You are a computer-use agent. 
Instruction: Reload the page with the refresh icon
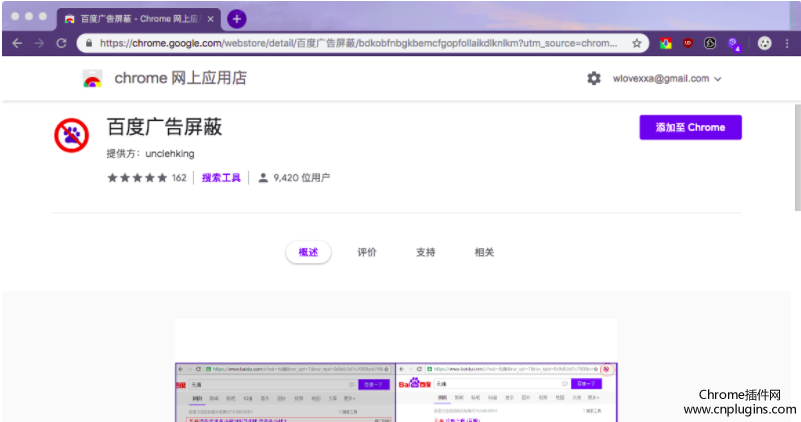click(x=62, y=43)
